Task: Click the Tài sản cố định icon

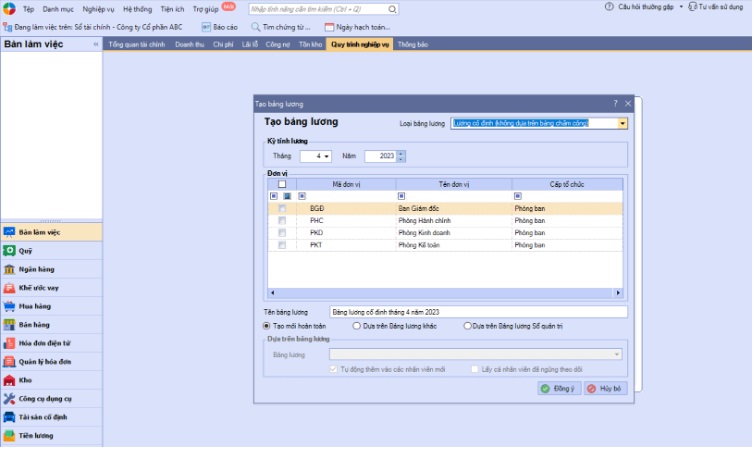Action: tap(10, 417)
